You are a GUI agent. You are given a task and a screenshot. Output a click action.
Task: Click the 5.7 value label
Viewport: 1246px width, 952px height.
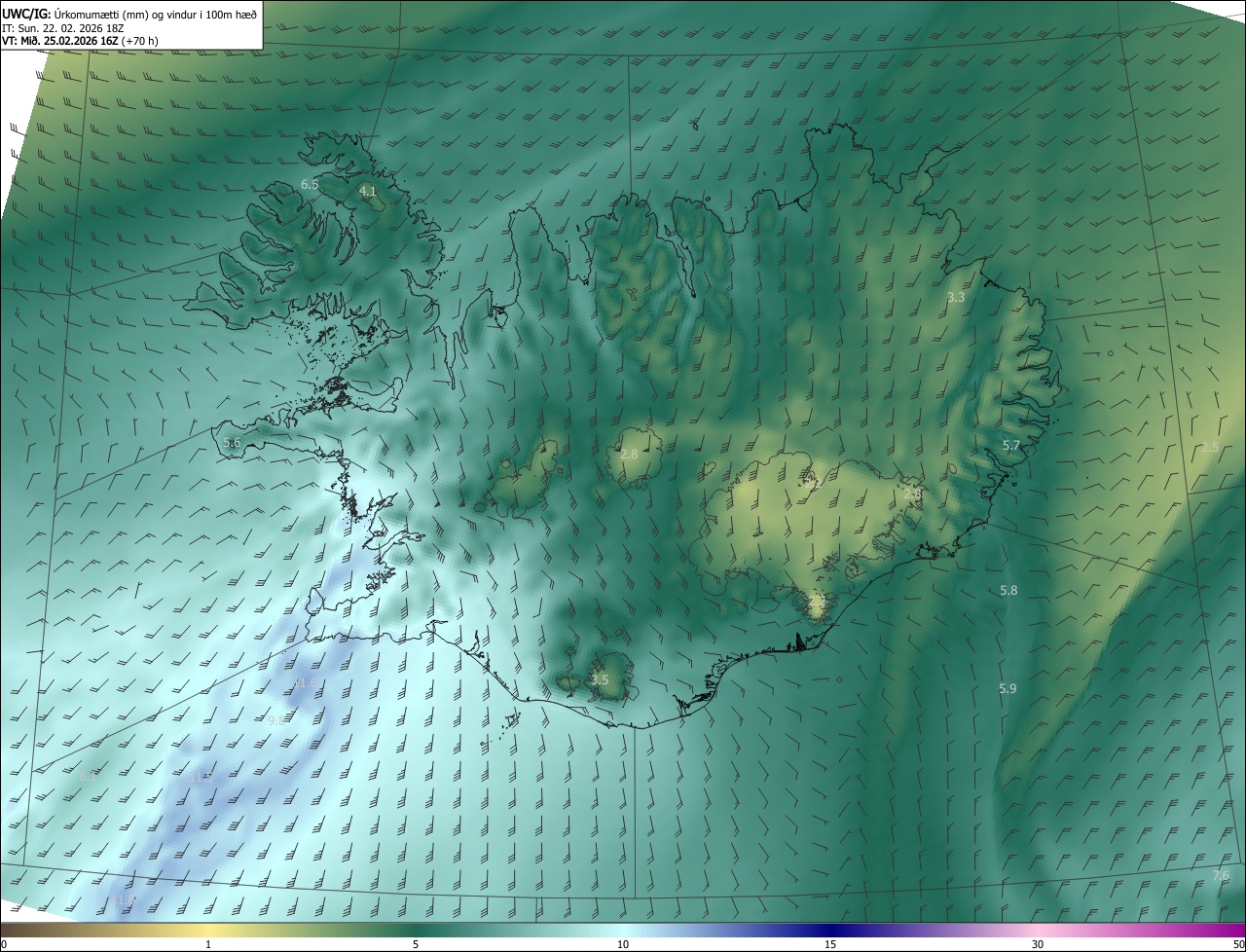coord(1011,445)
